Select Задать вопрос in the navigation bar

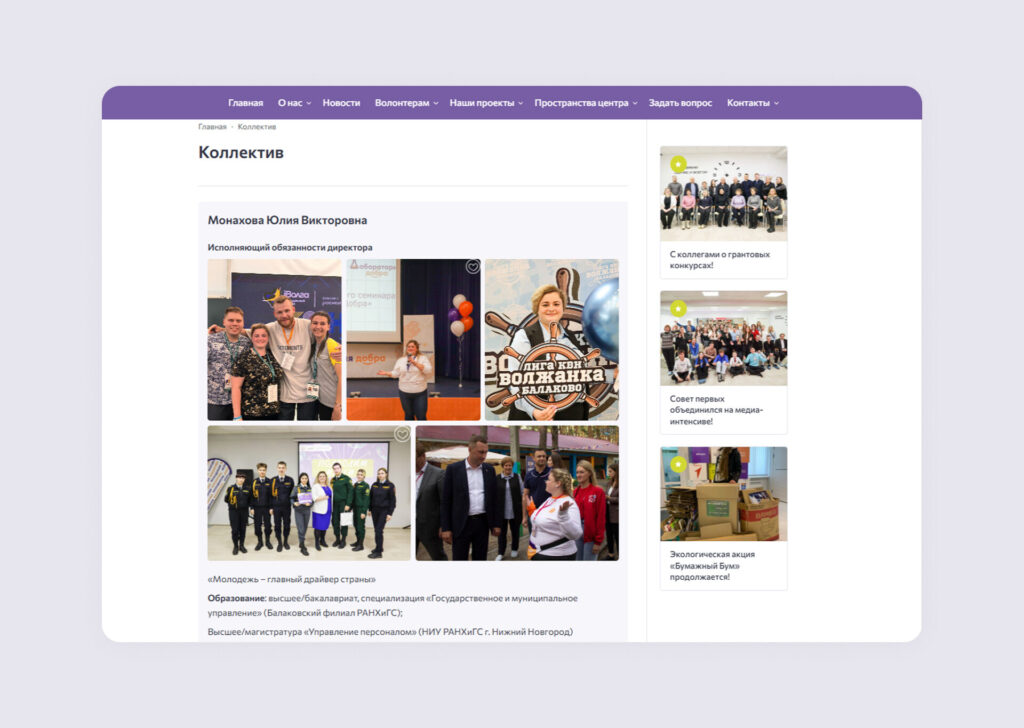(680, 103)
